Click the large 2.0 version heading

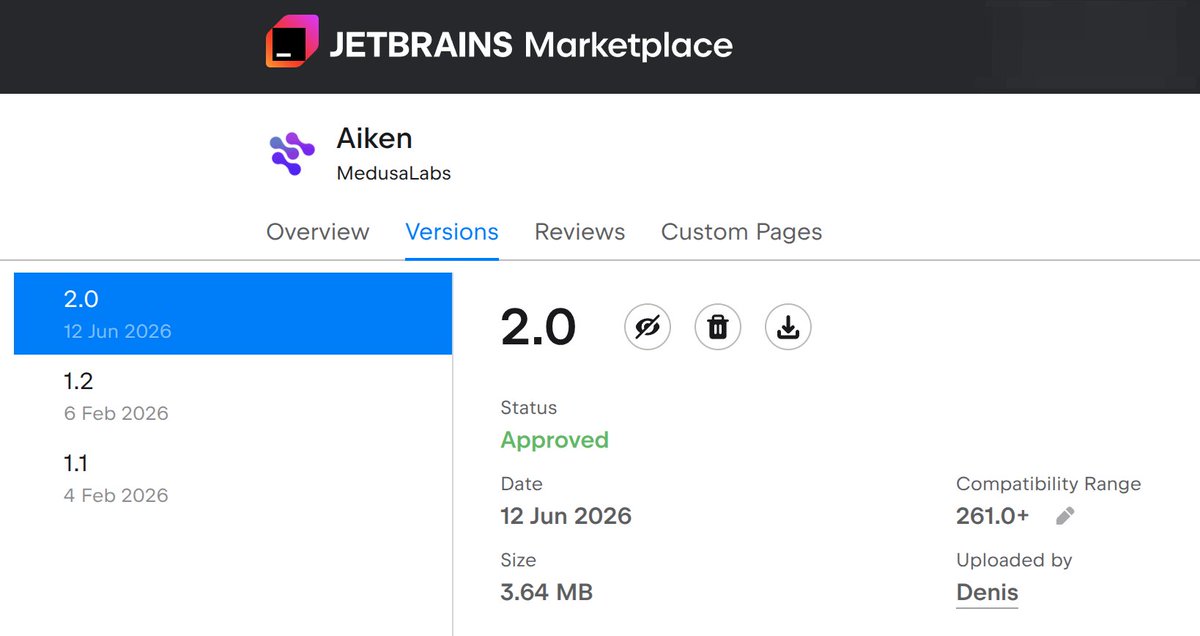click(x=539, y=327)
